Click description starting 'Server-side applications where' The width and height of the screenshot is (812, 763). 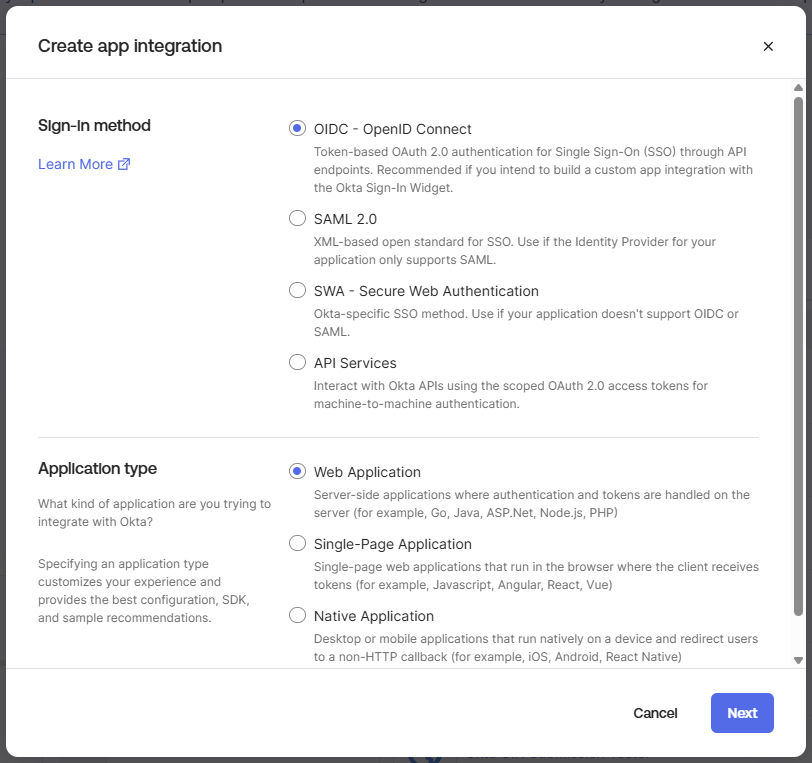(x=532, y=503)
